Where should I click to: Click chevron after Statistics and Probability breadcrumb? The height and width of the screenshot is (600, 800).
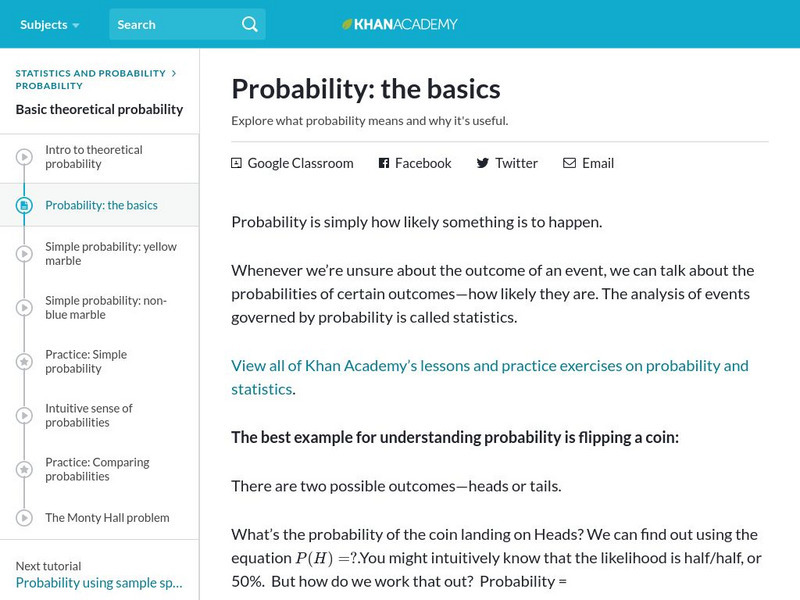click(174, 73)
